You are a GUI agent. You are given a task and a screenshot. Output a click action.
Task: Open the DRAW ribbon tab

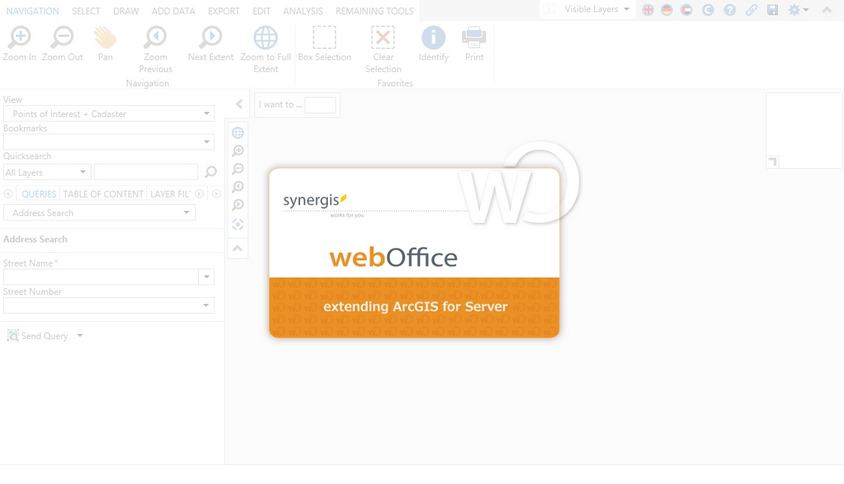pyautogui.click(x=126, y=11)
